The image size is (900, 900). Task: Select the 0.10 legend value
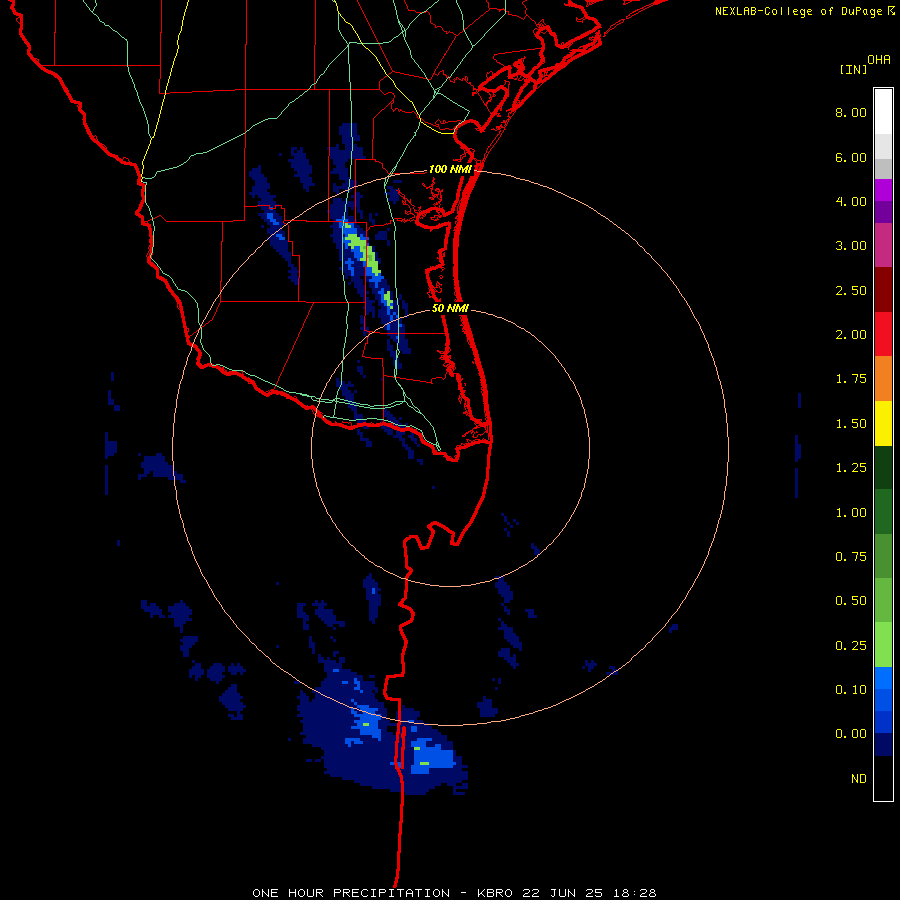[x=851, y=690]
